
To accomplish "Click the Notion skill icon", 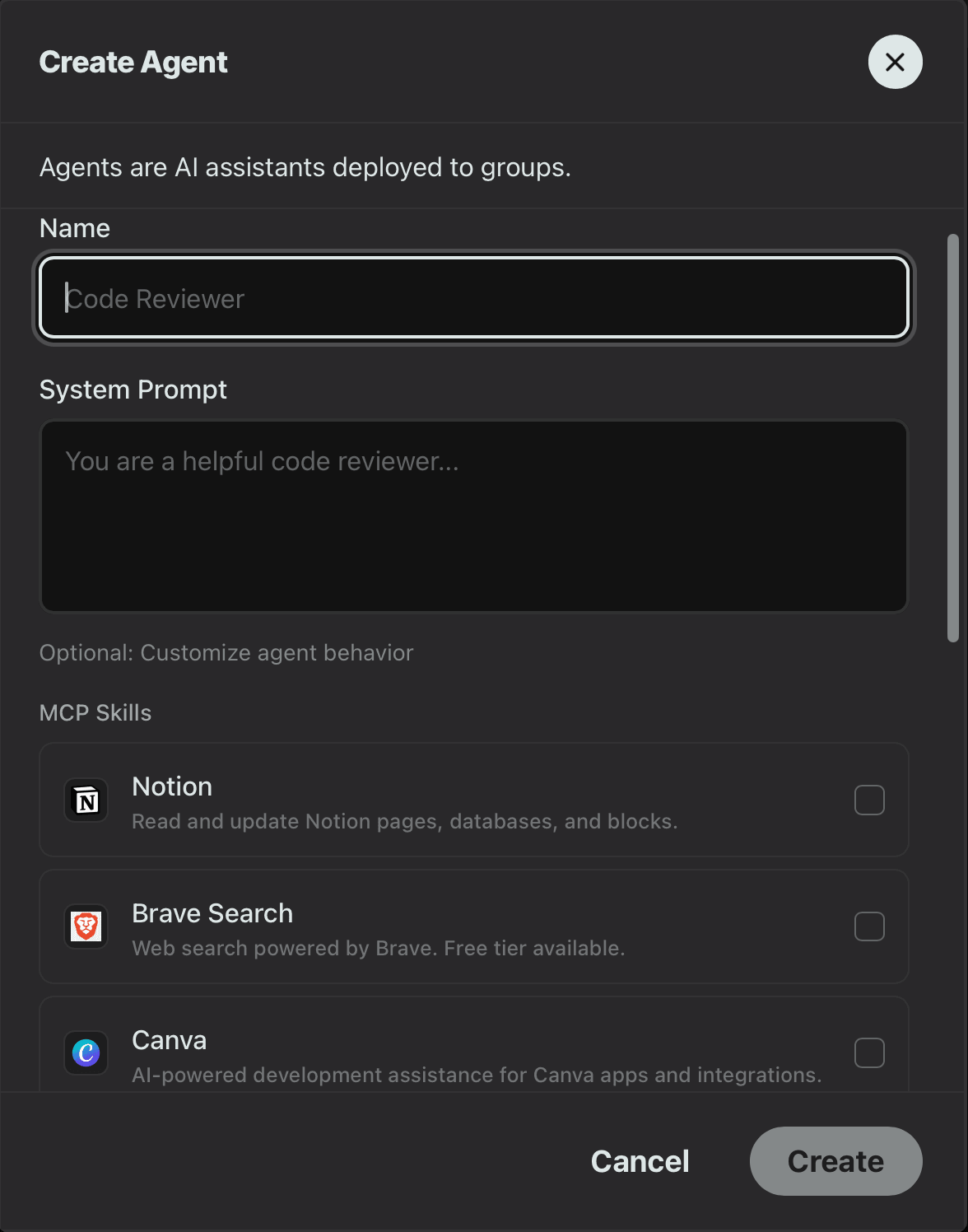I will [85, 800].
